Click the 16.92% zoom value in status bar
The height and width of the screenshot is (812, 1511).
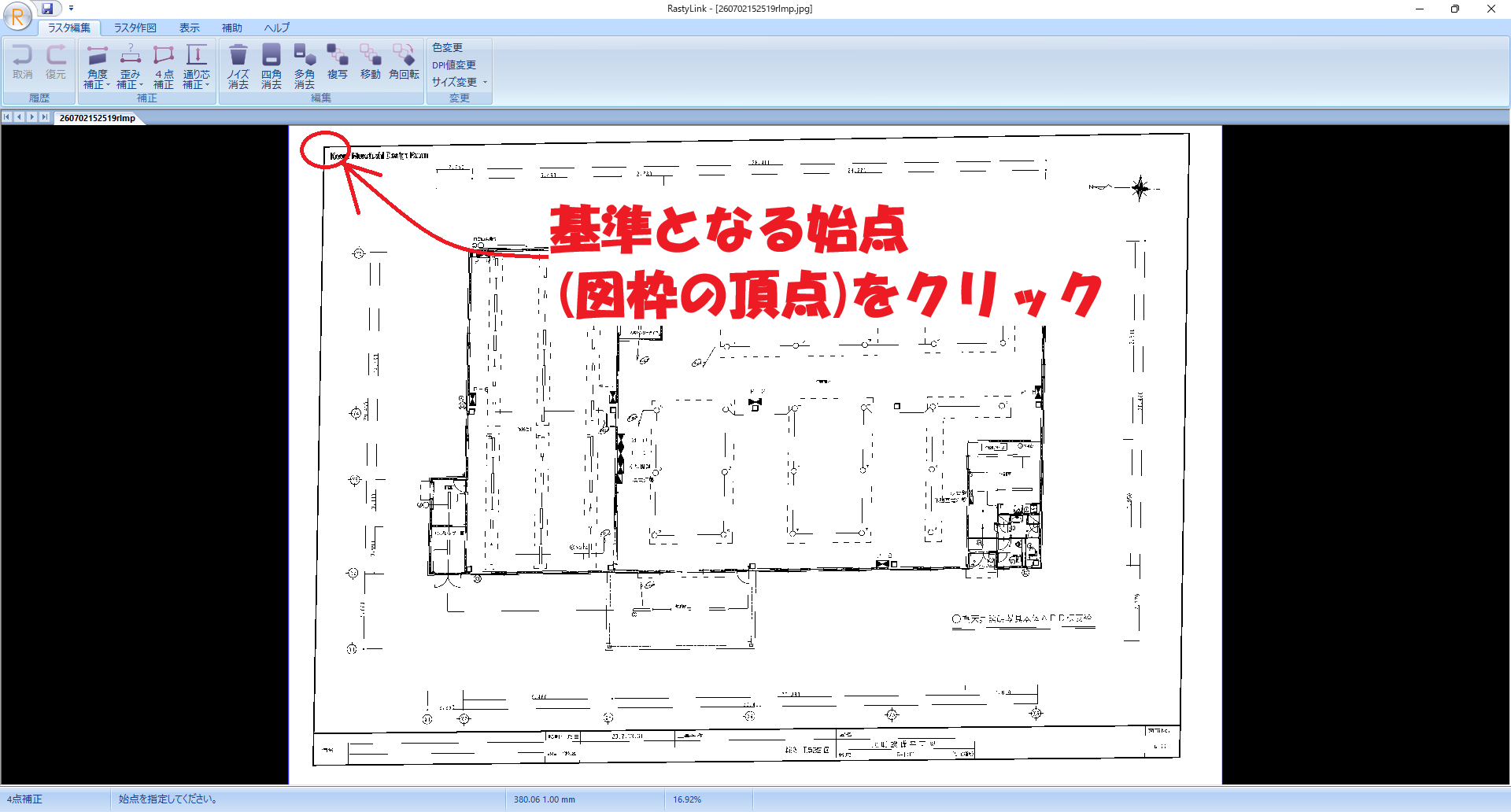[x=687, y=799]
